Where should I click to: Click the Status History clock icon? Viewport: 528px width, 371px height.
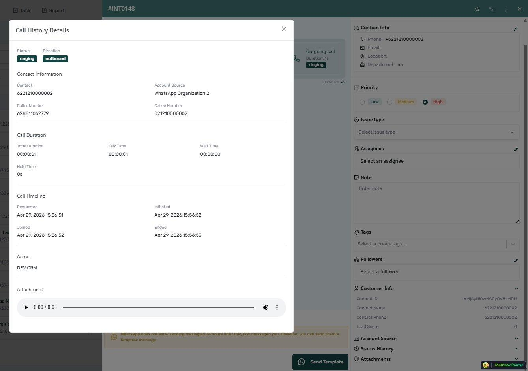point(357,349)
